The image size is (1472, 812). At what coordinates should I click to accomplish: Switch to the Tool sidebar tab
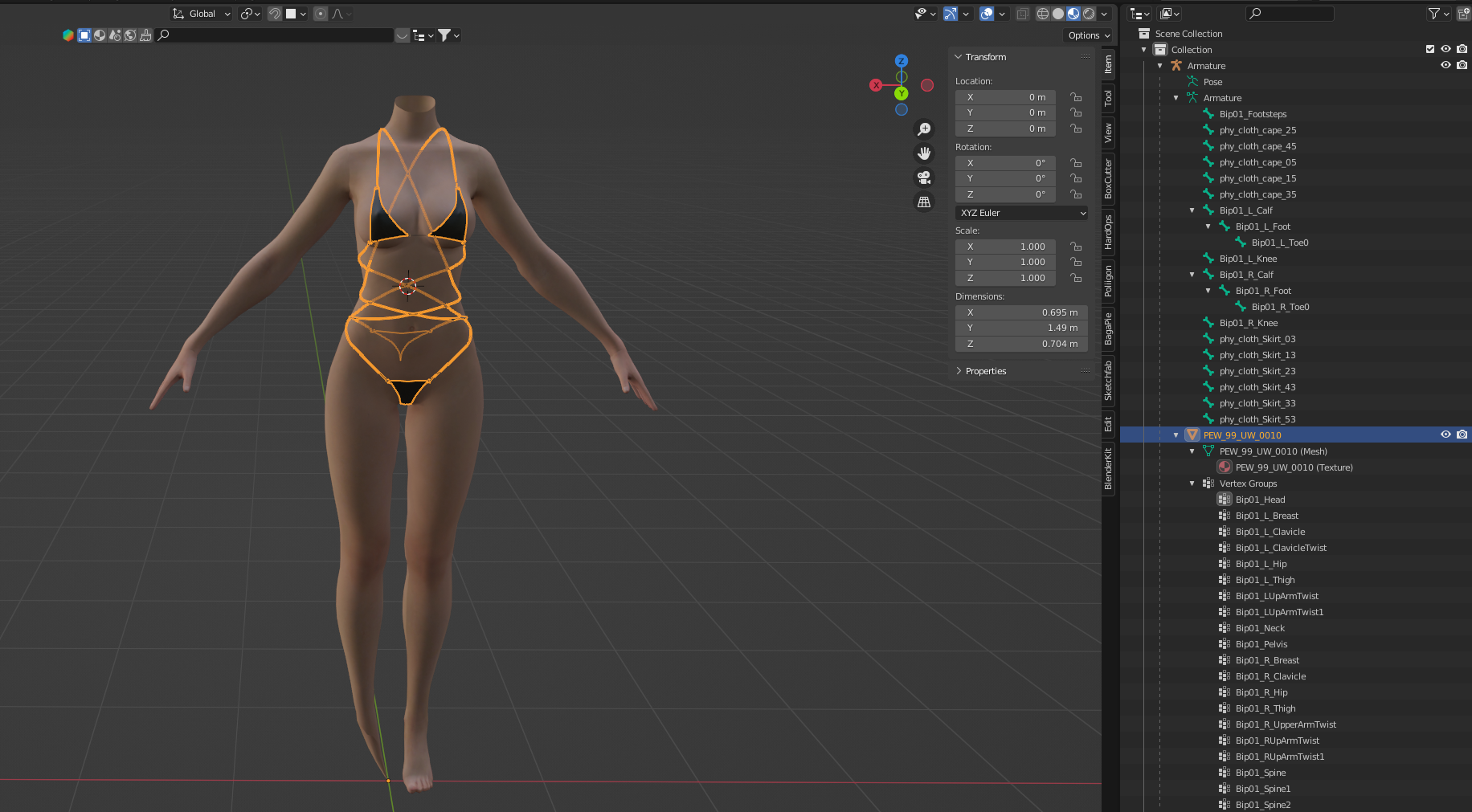[x=1108, y=98]
